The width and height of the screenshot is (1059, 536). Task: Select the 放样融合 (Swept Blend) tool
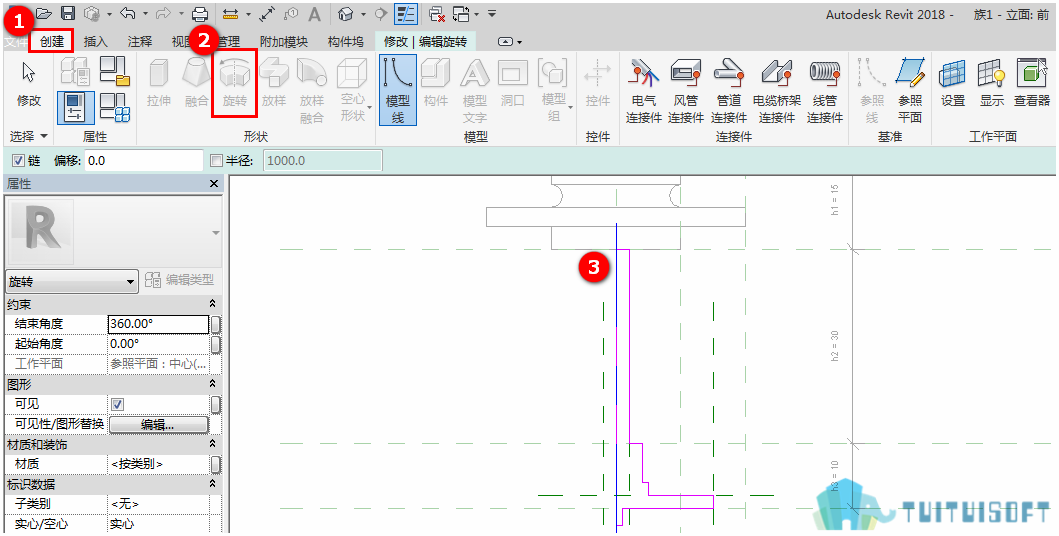click(312, 91)
